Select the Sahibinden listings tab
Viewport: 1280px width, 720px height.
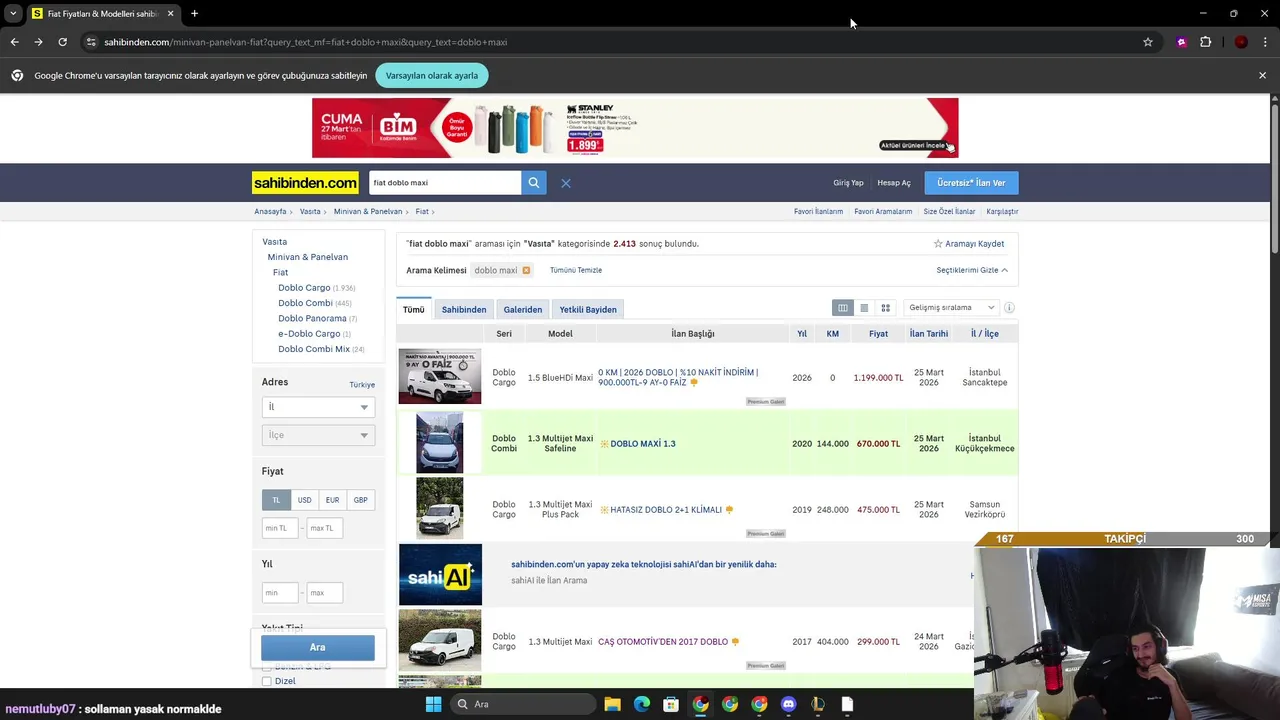click(x=464, y=310)
